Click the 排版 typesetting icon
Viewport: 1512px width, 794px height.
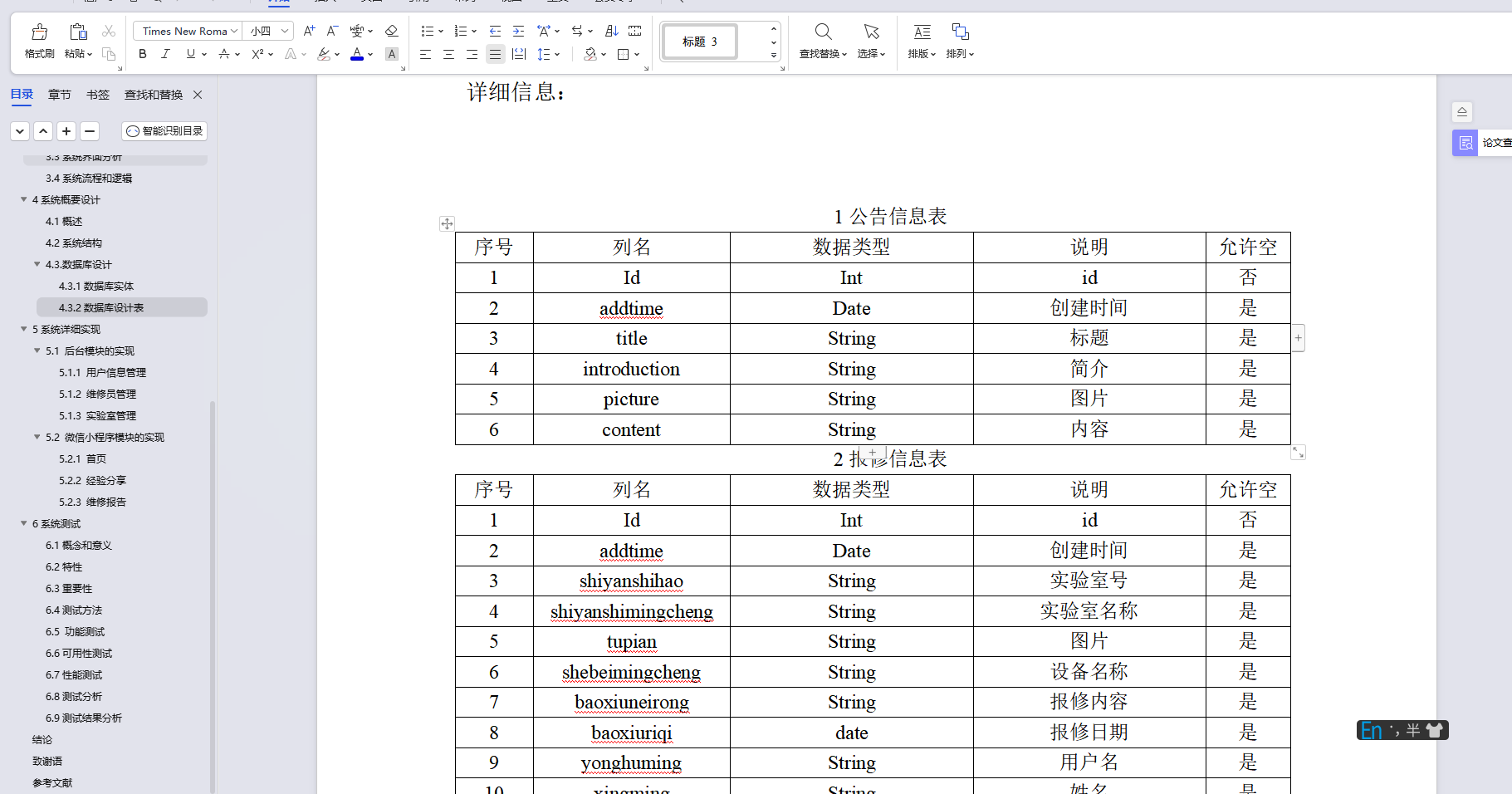click(x=918, y=41)
